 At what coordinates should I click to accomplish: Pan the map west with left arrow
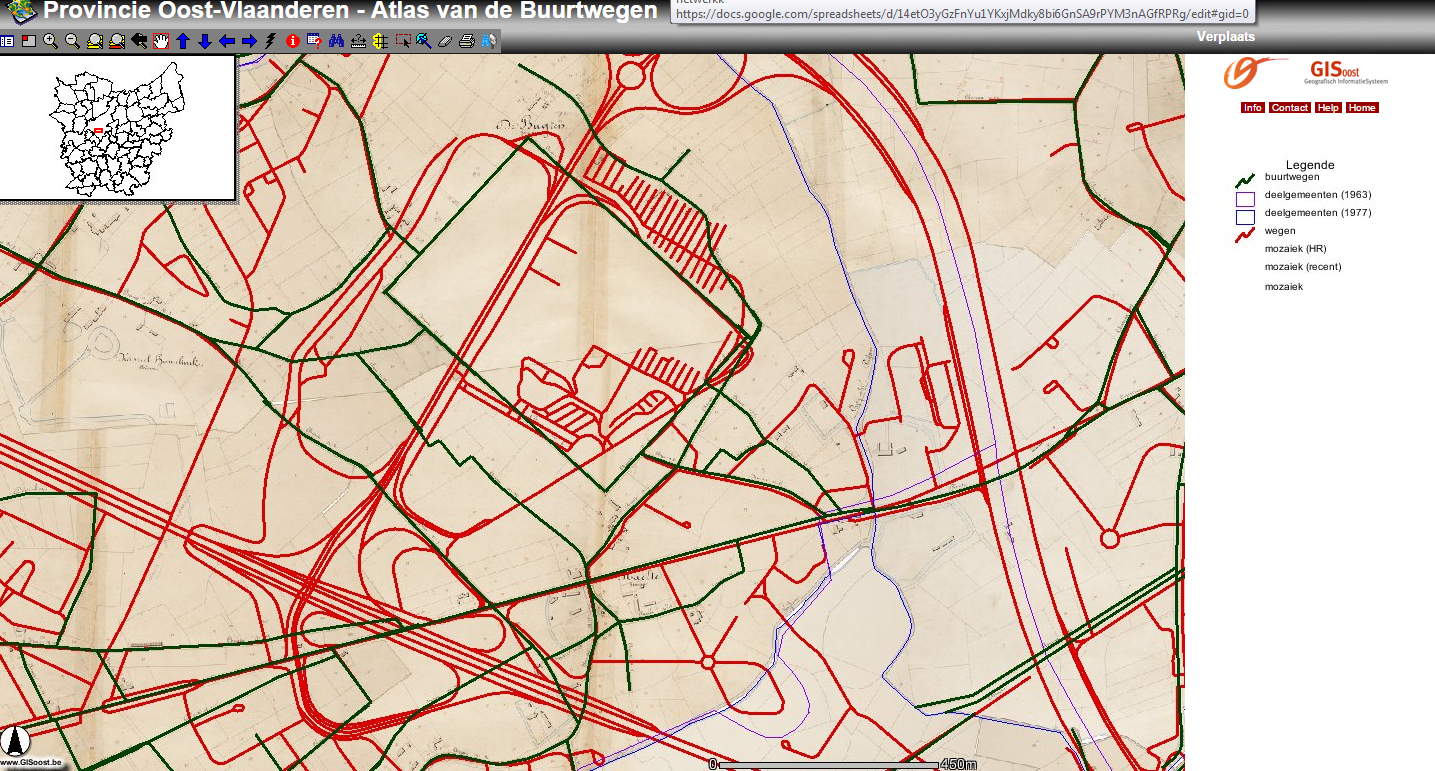point(227,41)
